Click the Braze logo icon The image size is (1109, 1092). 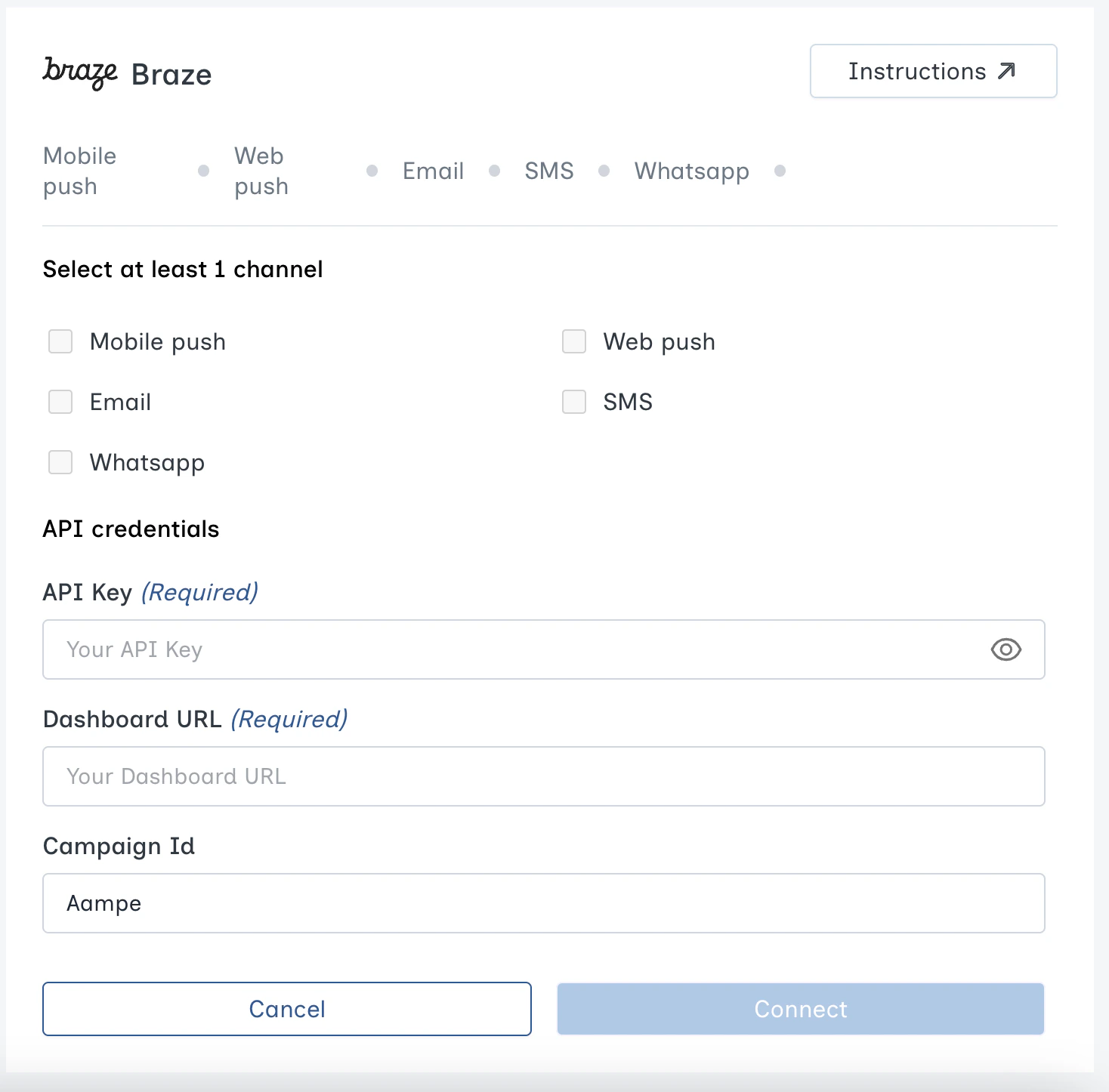click(x=79, y=73)
